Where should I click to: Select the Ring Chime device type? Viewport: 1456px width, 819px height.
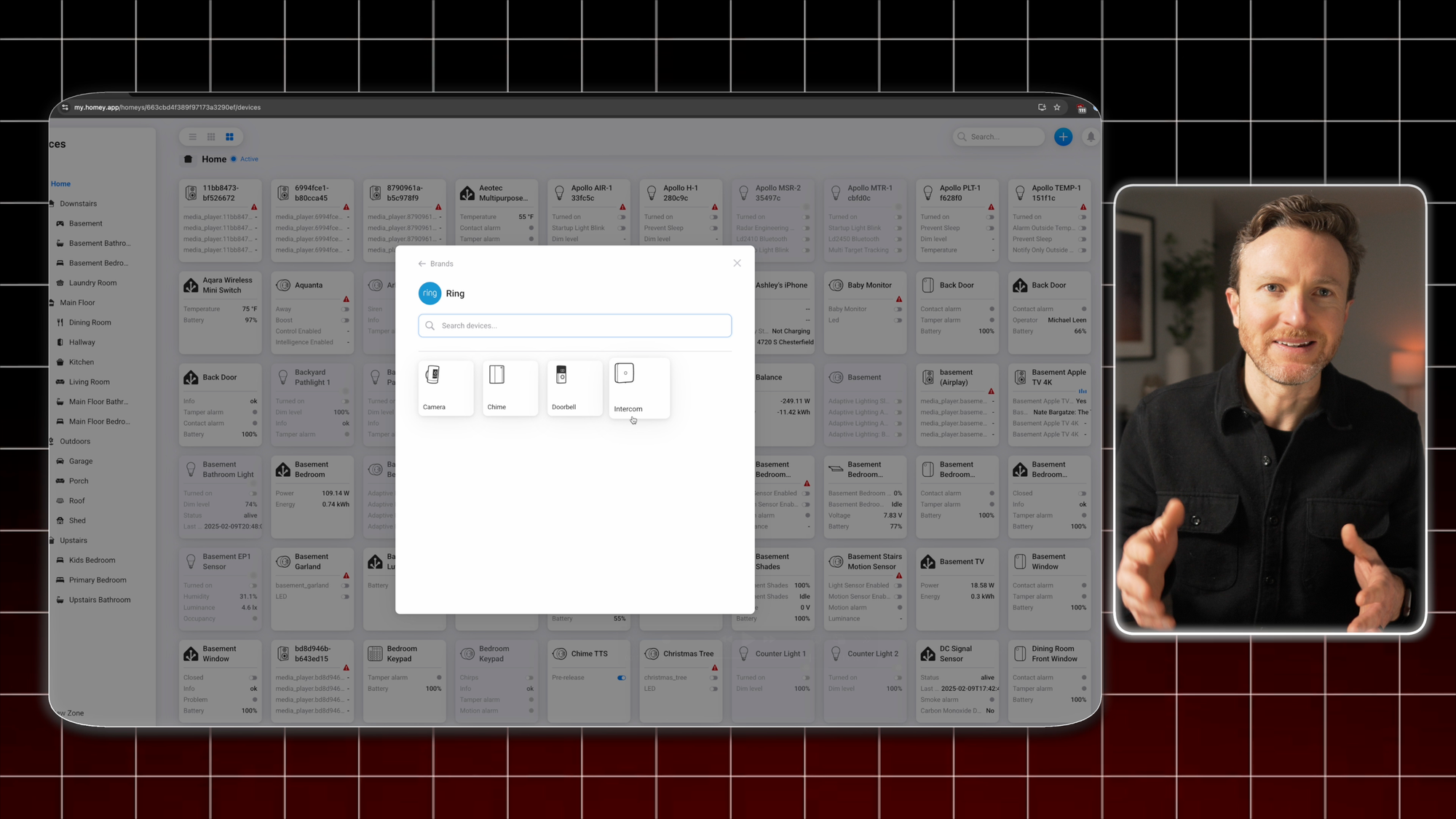[510, 388]
